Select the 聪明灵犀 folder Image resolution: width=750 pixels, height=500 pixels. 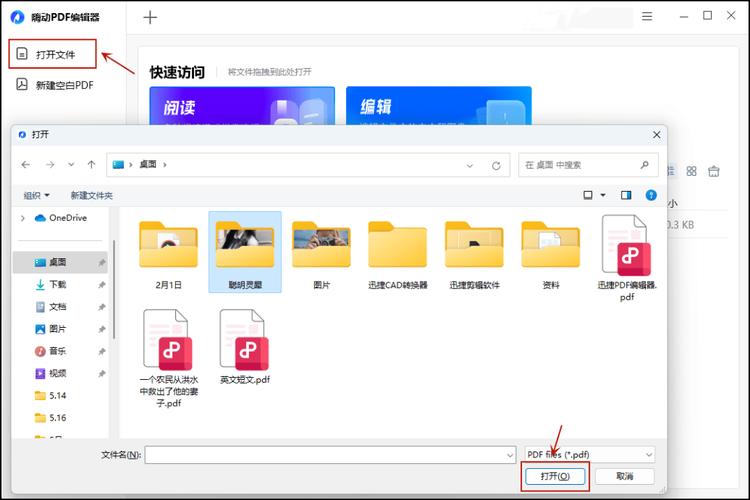245,253
